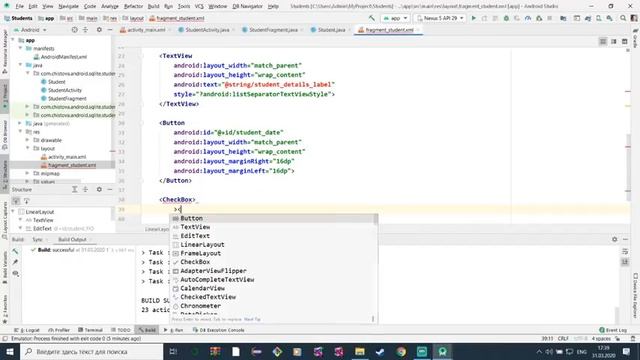Click the hammer icon in Build panel
This screenshot has height=360, width=640.
point(15,251)
